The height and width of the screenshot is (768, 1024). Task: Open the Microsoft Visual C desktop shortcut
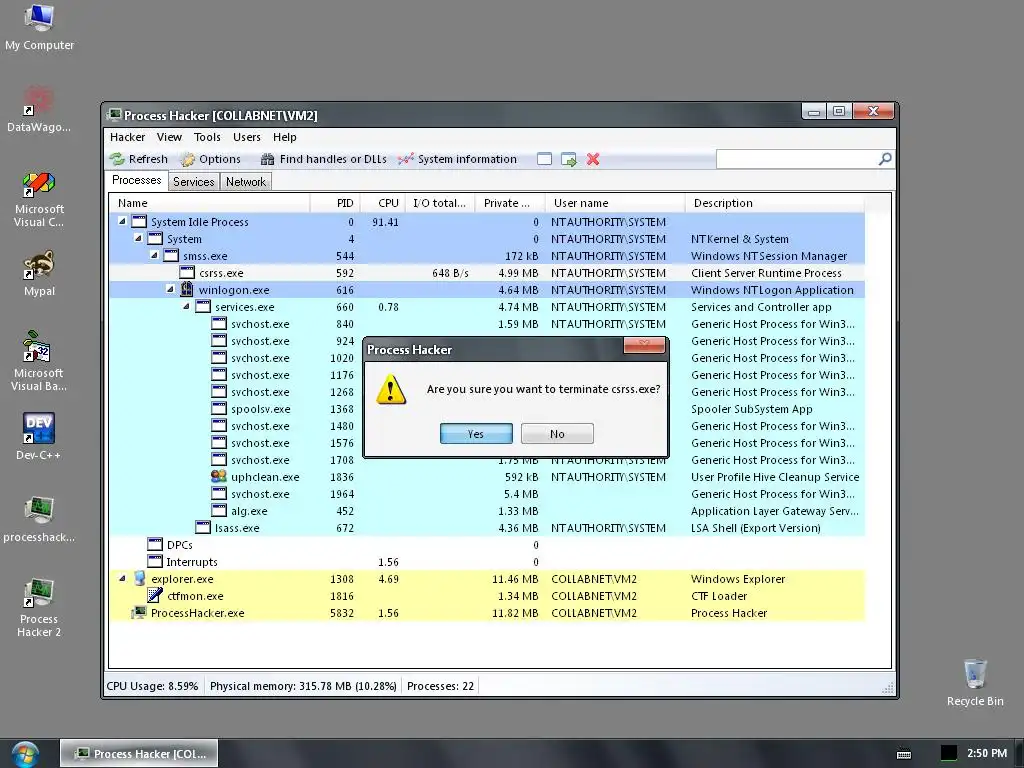click(x=39, y=199)
